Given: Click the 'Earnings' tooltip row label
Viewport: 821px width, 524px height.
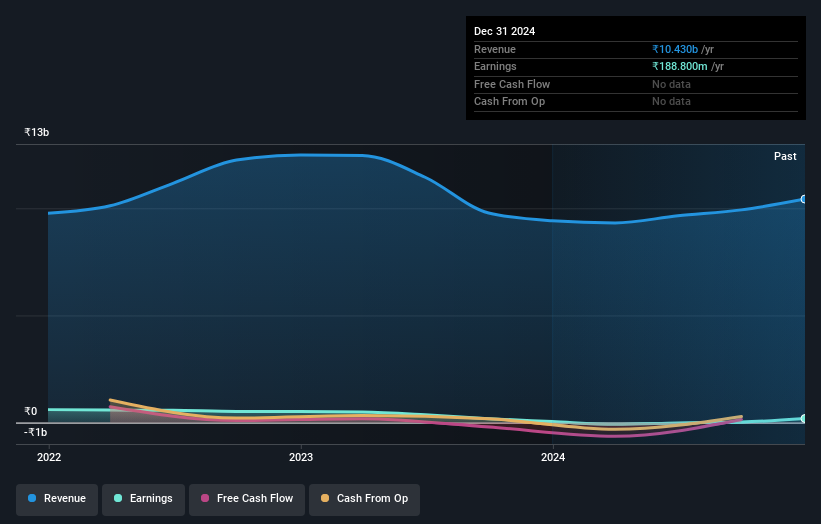Looking at the screenshot, I should tap(495, 66).
